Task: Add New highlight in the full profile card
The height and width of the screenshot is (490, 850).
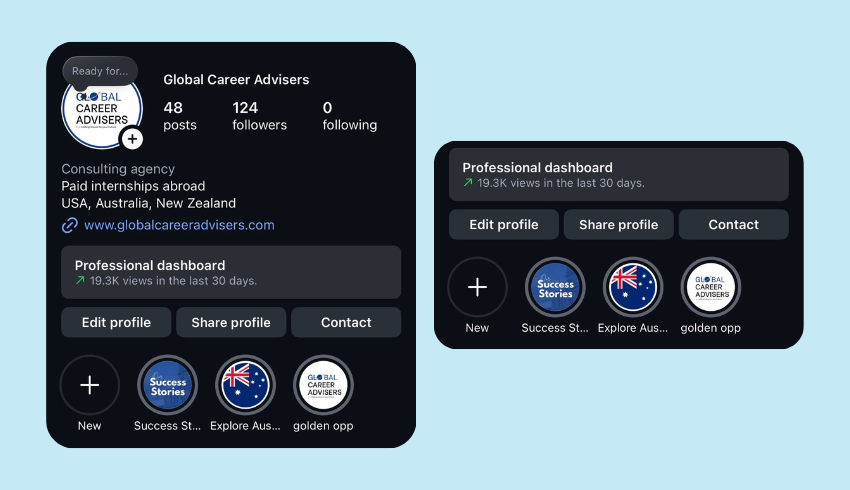Action: [x=90, y=385]
